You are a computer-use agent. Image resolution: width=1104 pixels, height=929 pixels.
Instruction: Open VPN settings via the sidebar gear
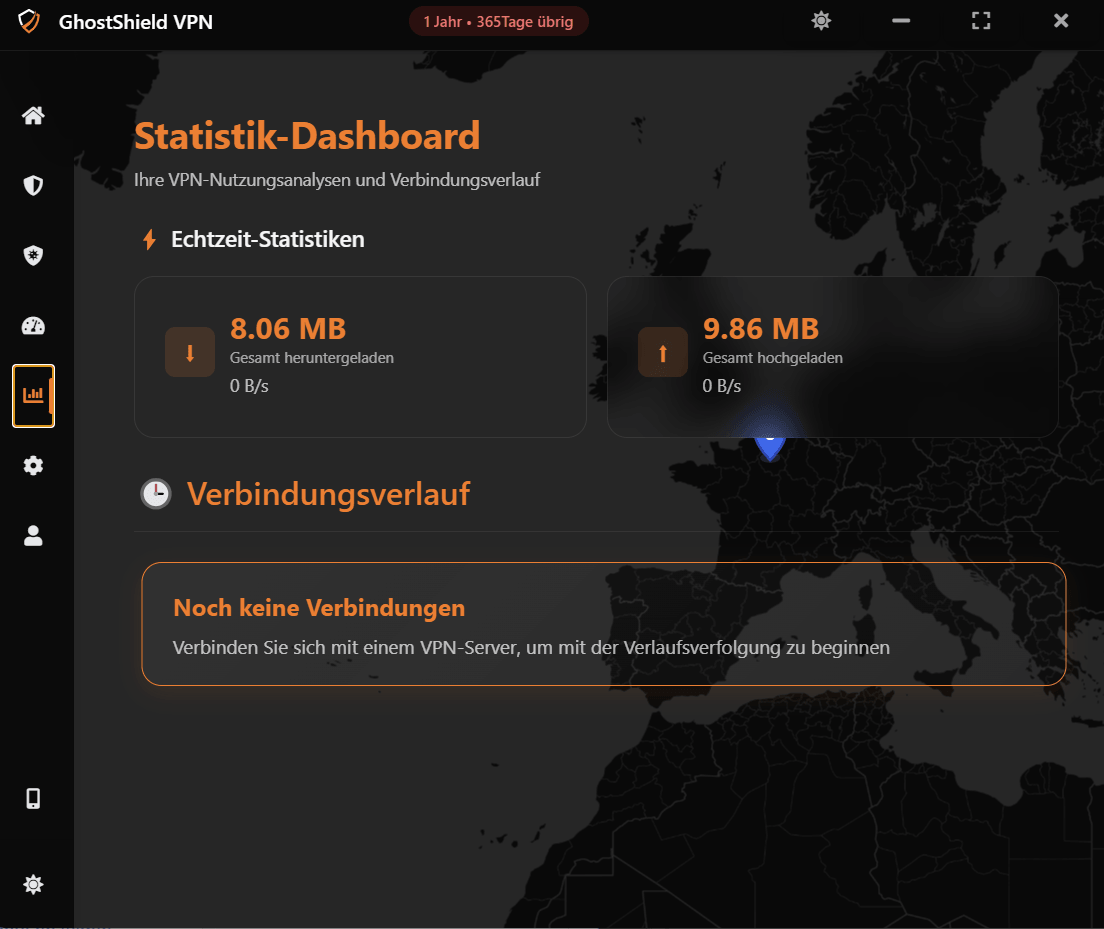click(33, 465)
